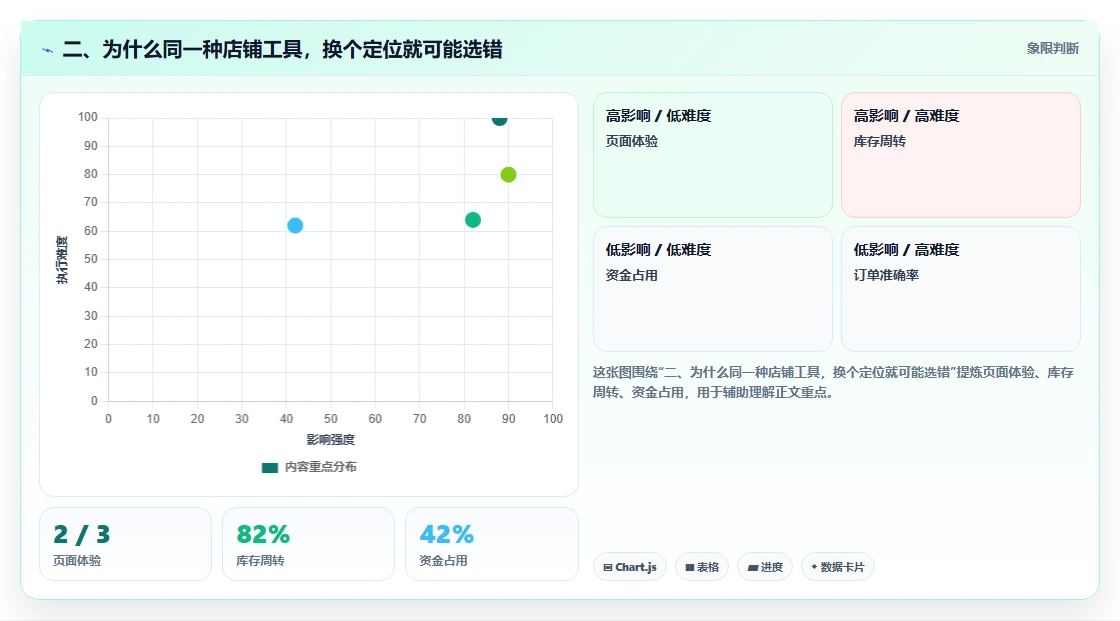The height and width of the screenshot is (621, 1120).
Task: Click the lime green scatter point at 90
Action: [508, 174]
